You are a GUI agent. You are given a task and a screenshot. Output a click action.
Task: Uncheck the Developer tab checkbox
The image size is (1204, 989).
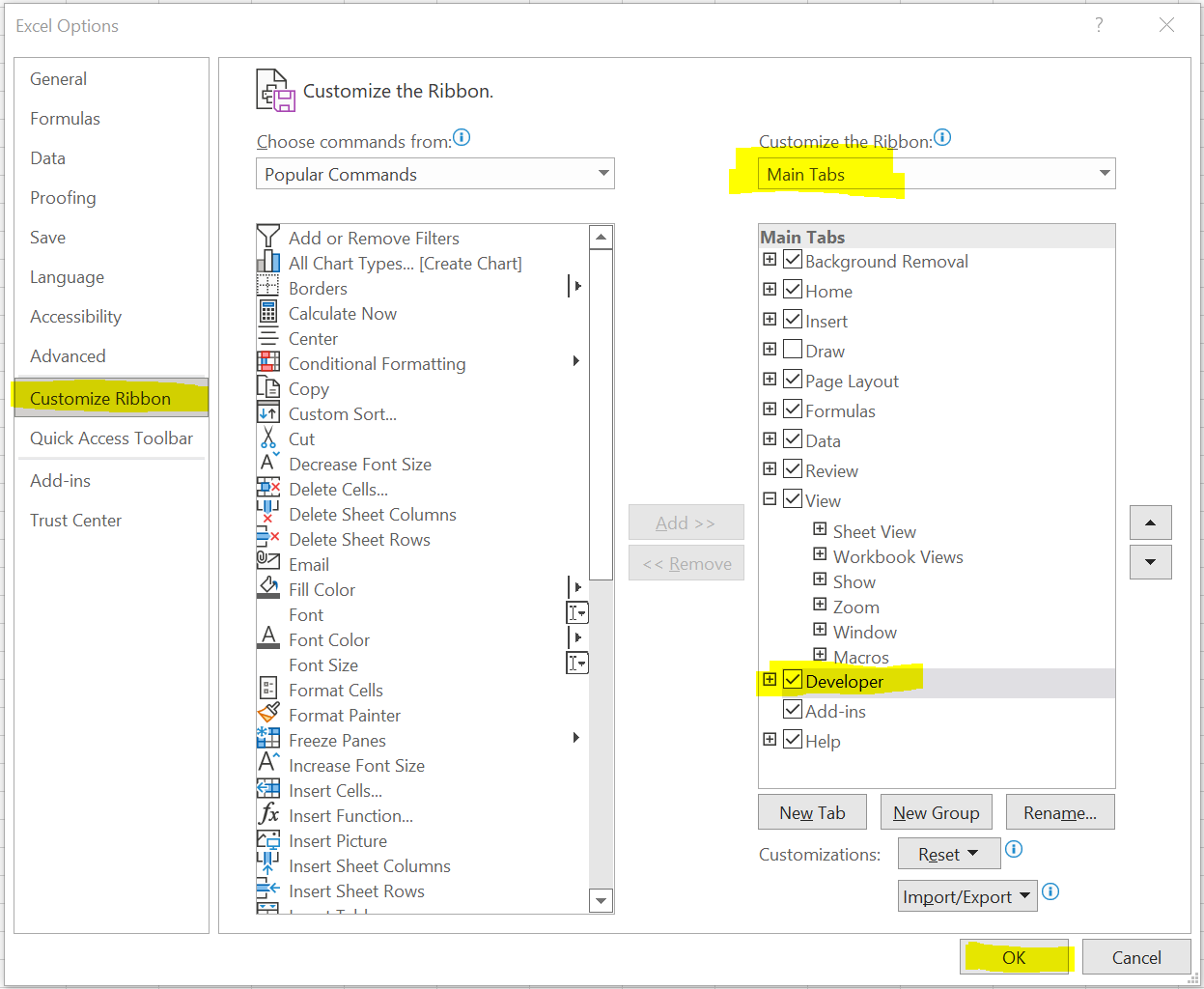pyautogui.click(x=793, y=680)
